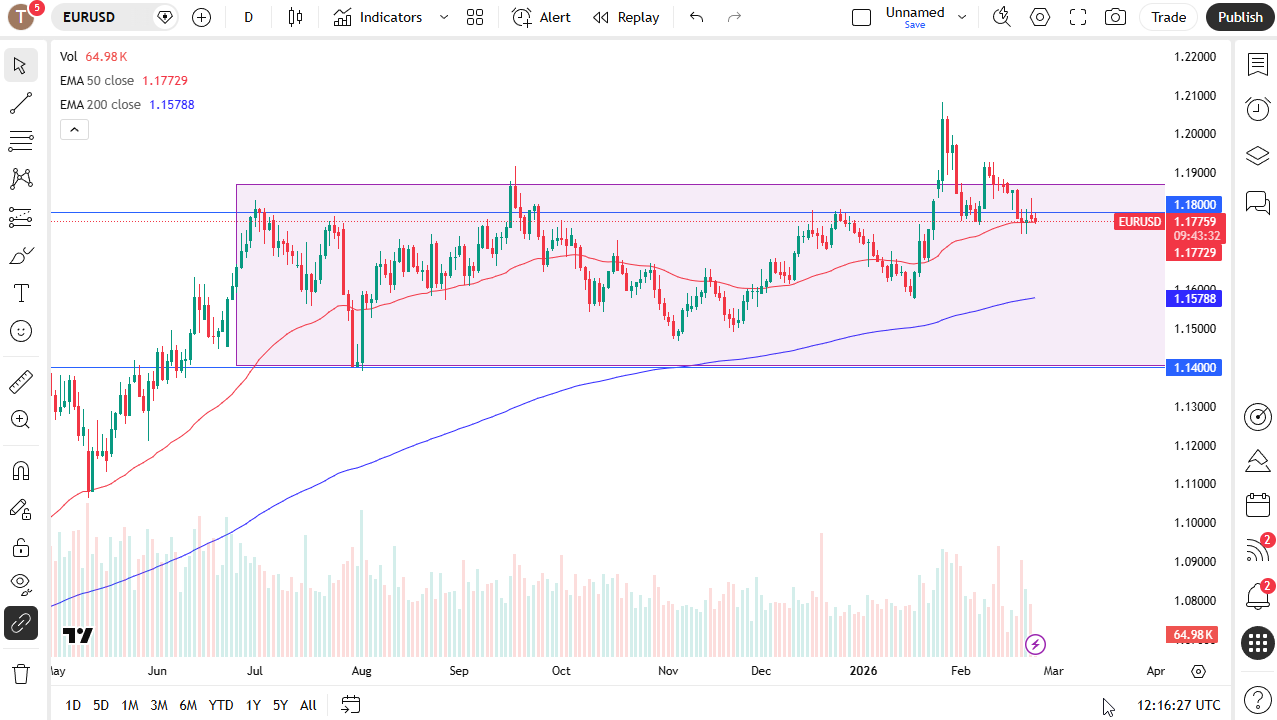Toggle stay in drawing mode

click(x=20, y=509)
